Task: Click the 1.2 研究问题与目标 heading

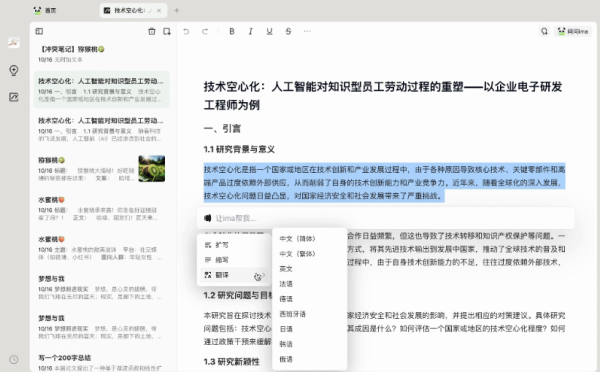Action: click(x=238, y=295)
